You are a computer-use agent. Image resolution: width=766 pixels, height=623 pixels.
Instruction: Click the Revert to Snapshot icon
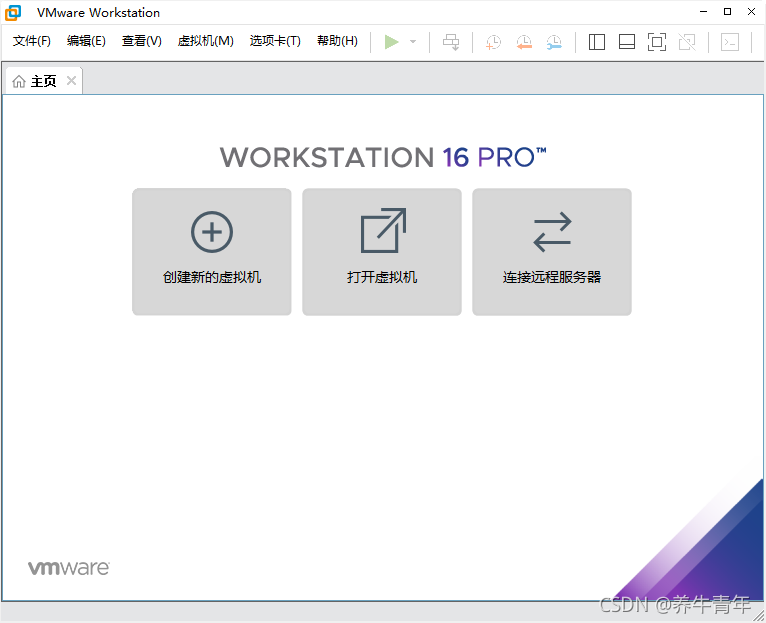click(524, 42)
